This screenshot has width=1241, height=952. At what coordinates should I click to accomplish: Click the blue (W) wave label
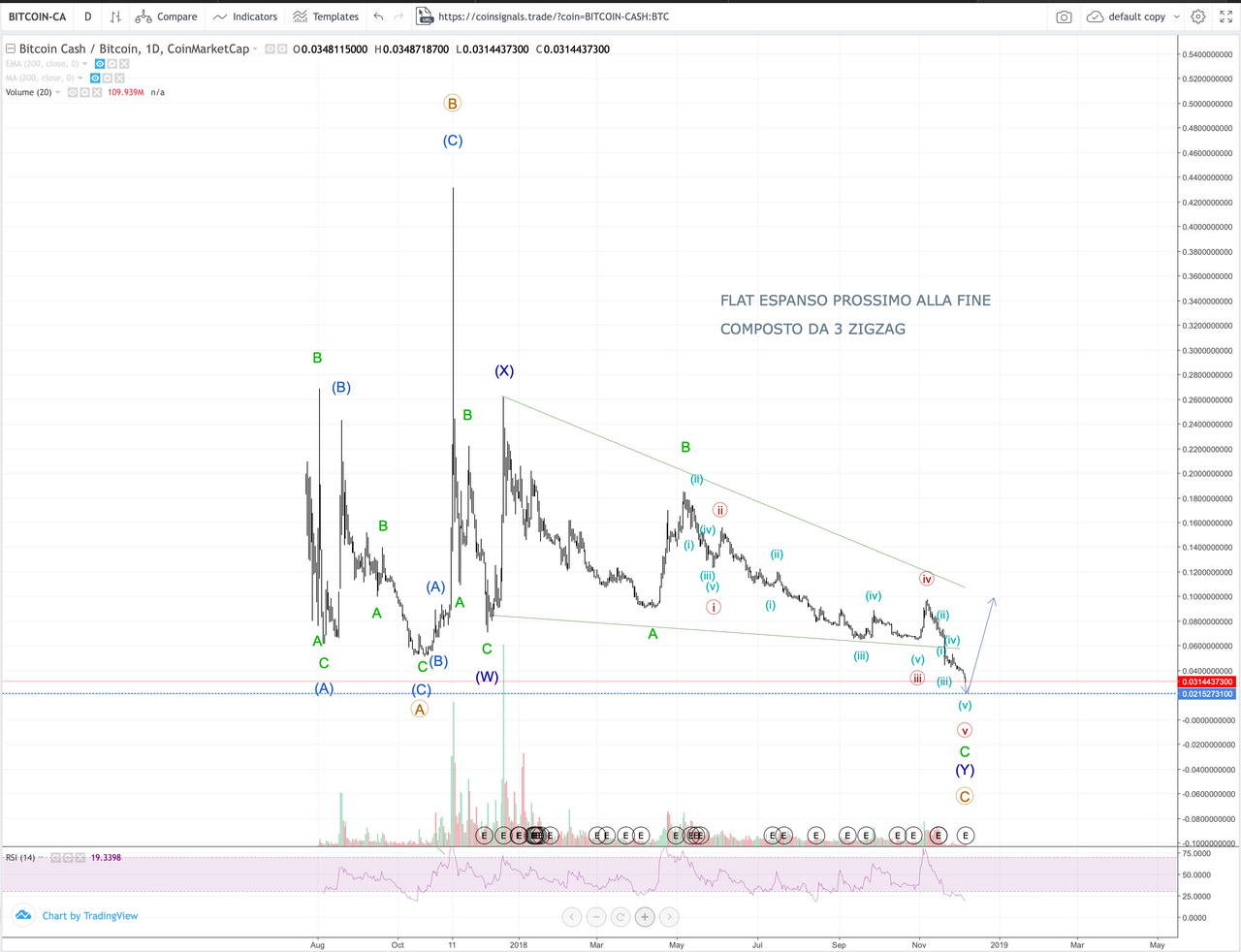(487, 677)
